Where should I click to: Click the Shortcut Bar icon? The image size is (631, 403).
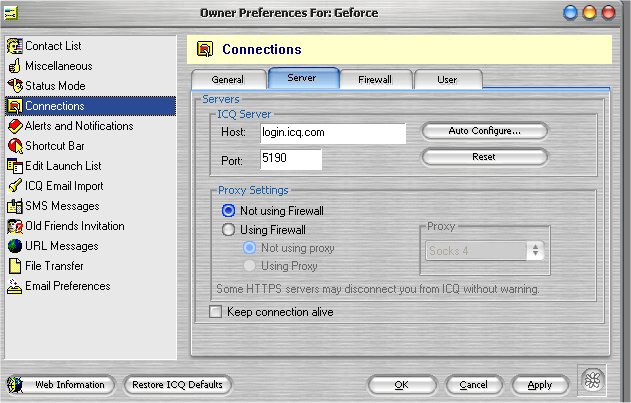coord(15,146)
